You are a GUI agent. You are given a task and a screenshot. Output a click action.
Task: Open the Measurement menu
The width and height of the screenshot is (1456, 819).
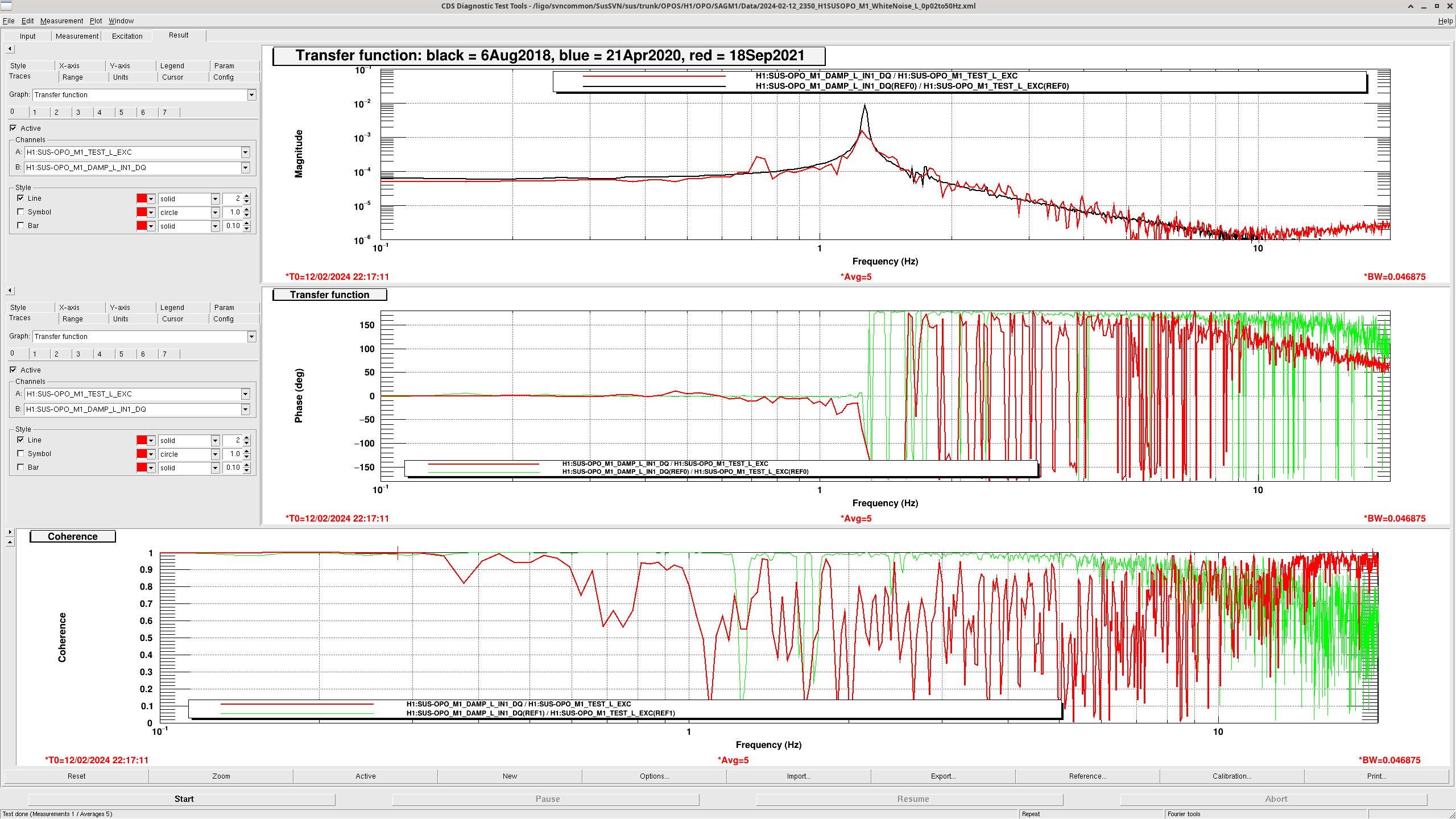[61, 21]
